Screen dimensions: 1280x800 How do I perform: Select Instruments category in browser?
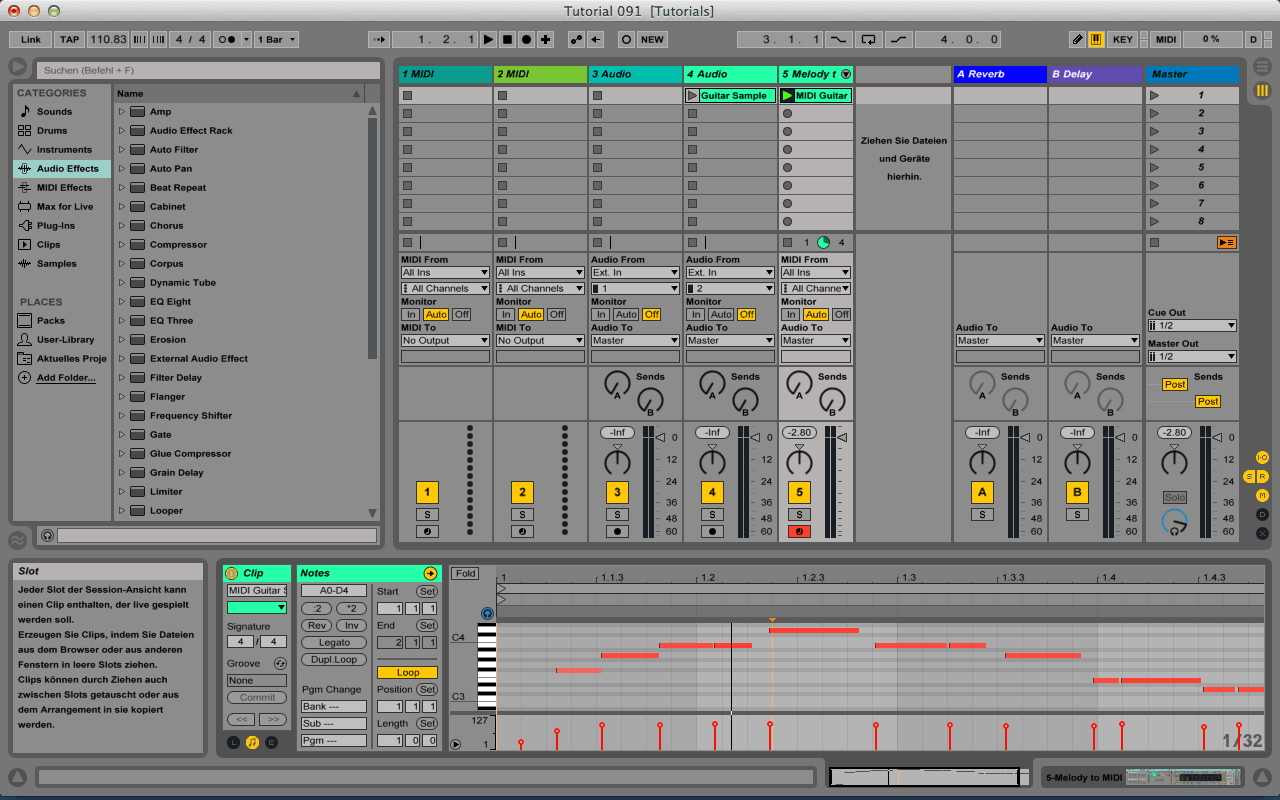click(63, 150)
